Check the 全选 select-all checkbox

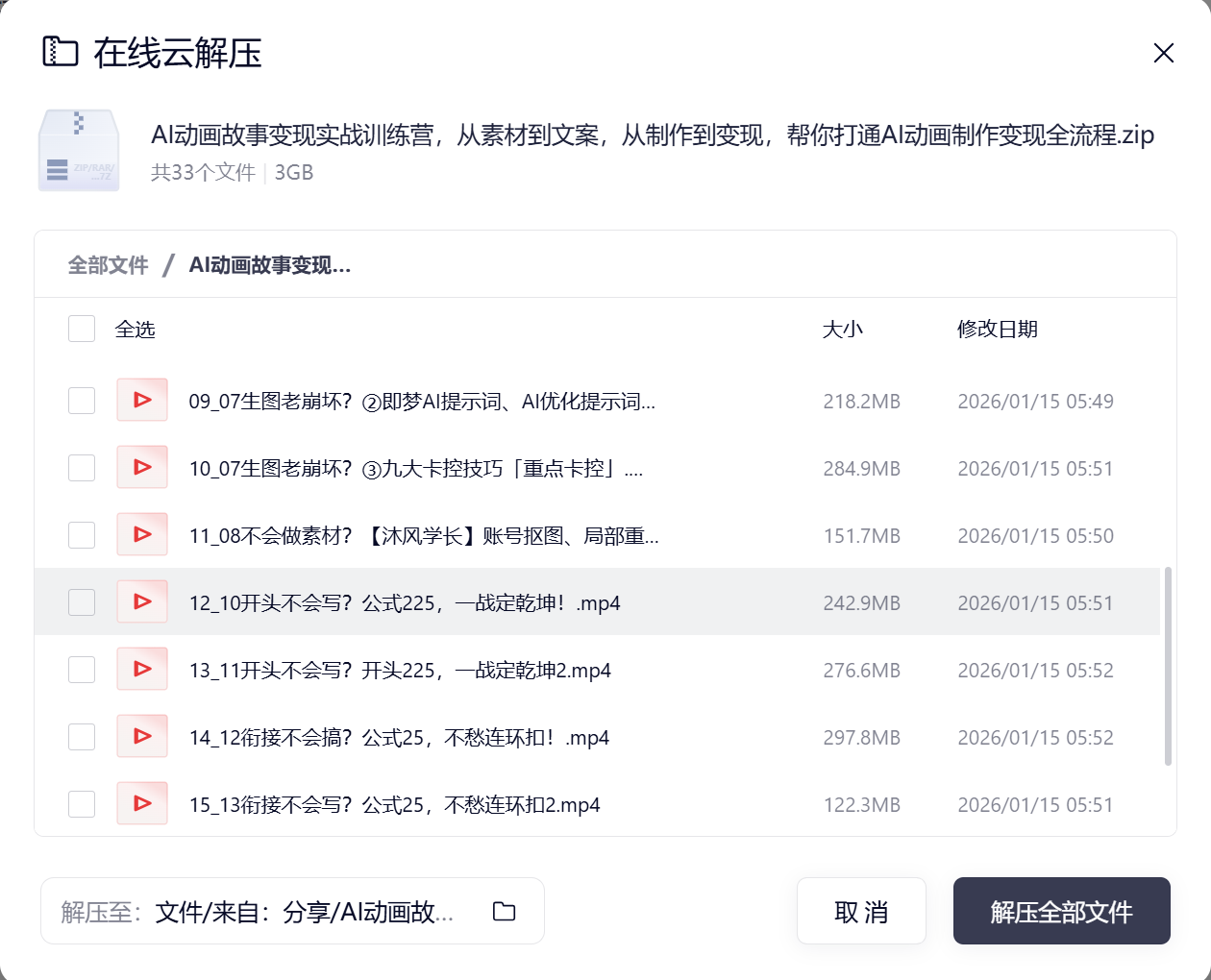82,328
